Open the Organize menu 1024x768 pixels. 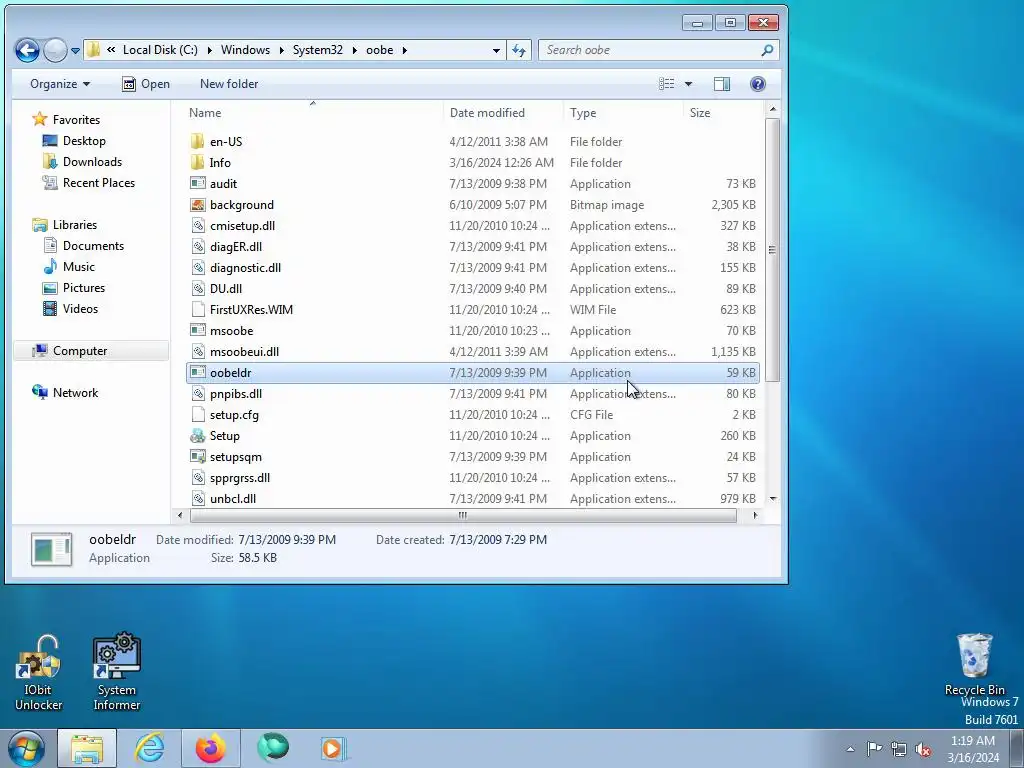(60, 84)
